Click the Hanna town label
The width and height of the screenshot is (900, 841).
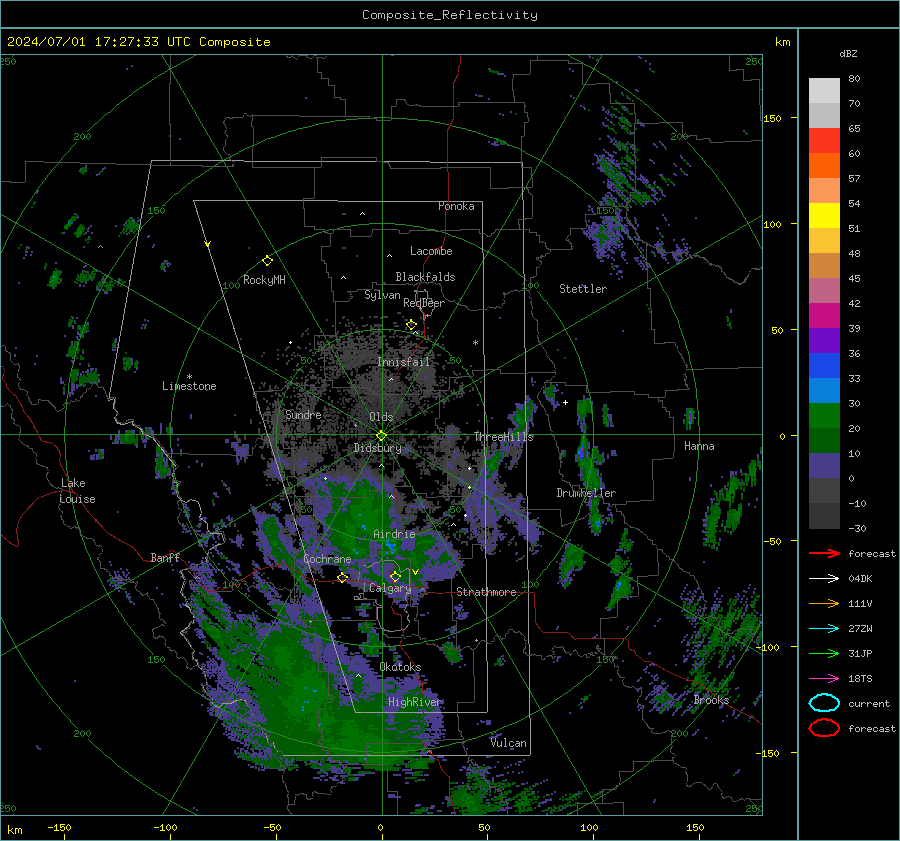point(699,446)
